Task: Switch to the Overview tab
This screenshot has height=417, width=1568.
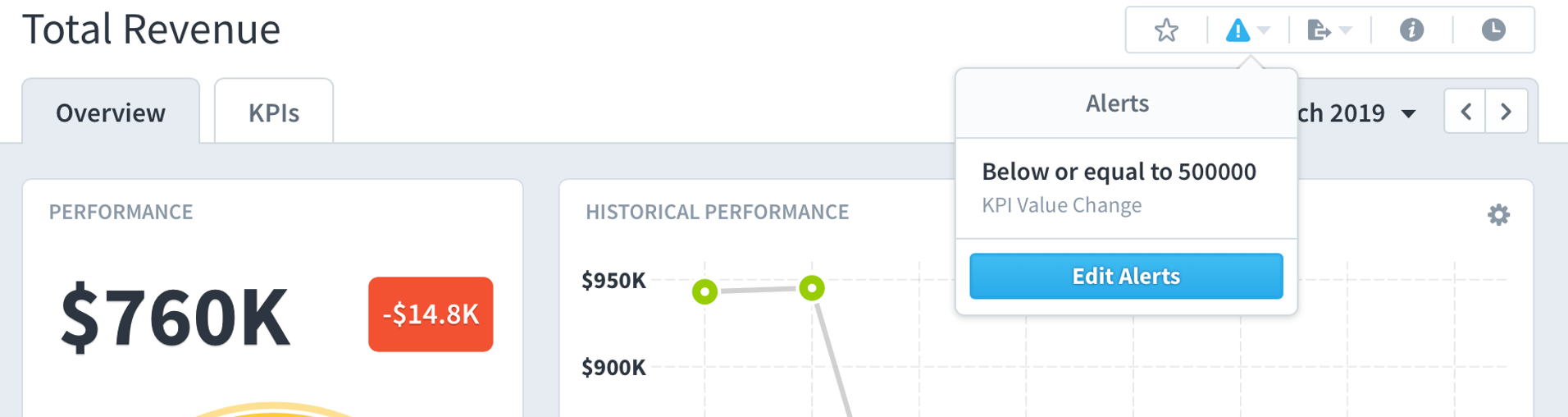Action: point(111,112)
